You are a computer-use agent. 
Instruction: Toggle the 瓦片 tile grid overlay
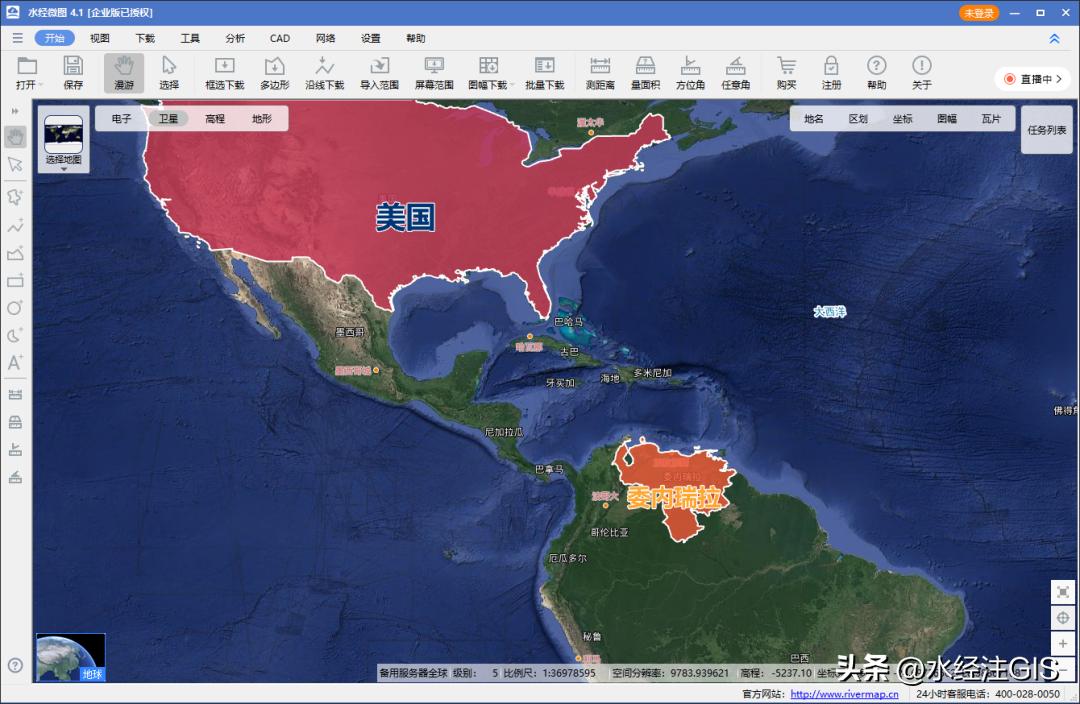coord(991,118)
